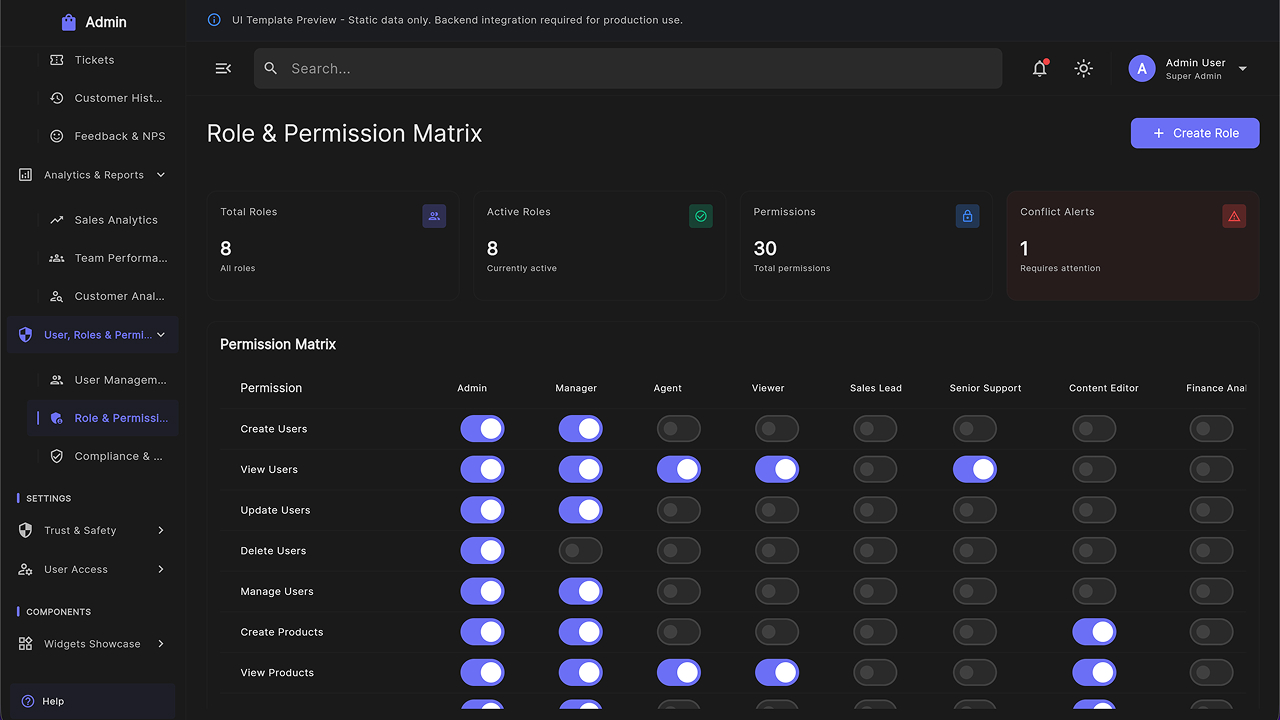Click the Total Roles card icon

coord(434,216)
